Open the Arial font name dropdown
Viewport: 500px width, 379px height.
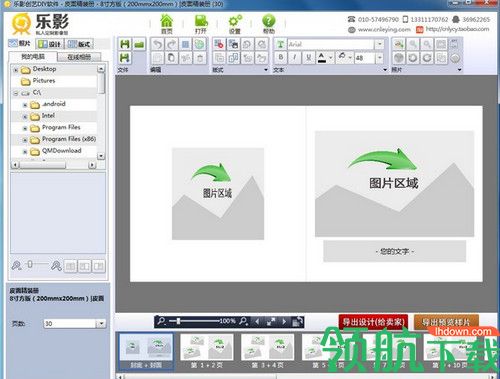(379, 44)
